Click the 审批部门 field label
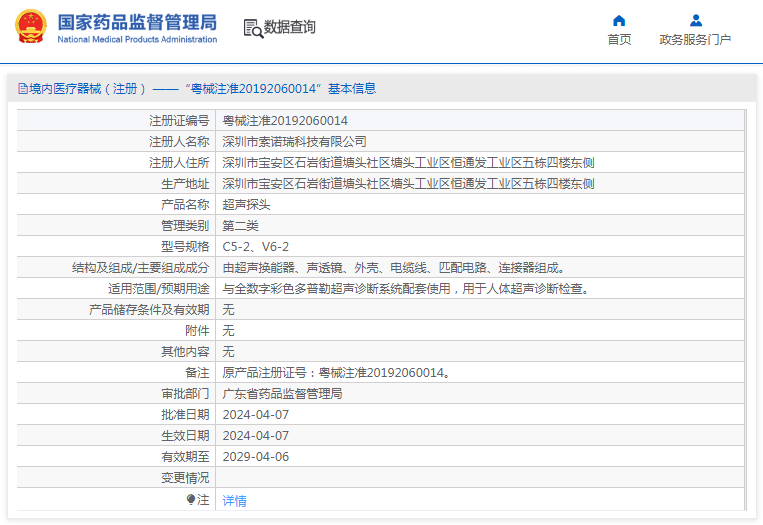 tap(185, 394)
